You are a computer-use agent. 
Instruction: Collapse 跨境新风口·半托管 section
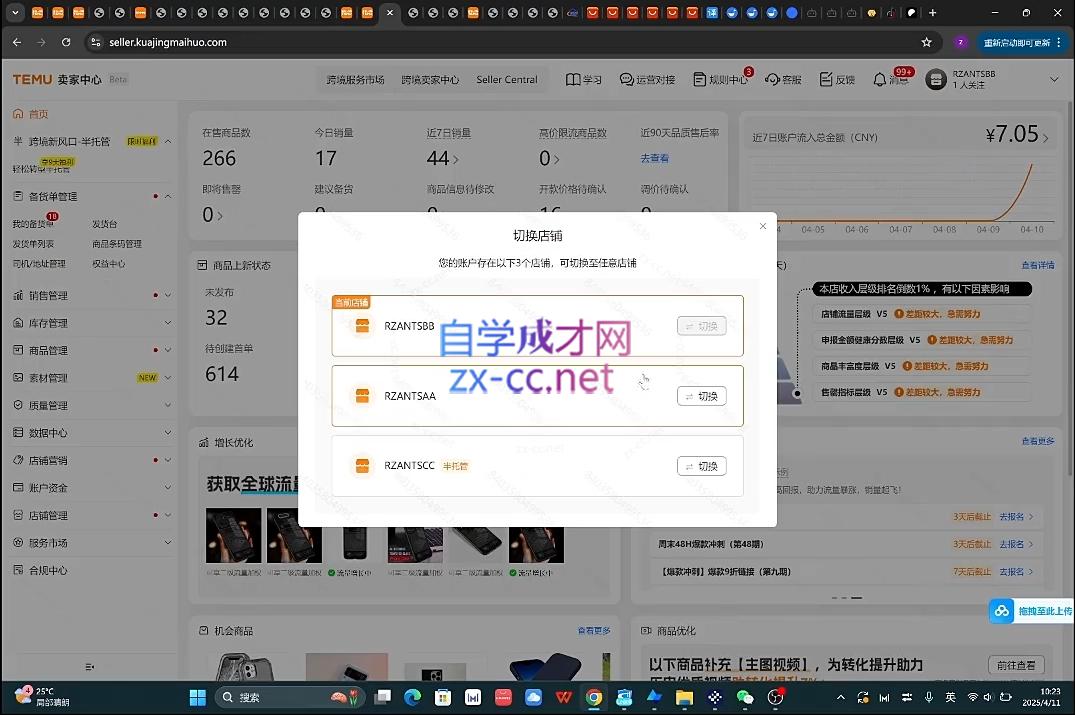(168, 141)
